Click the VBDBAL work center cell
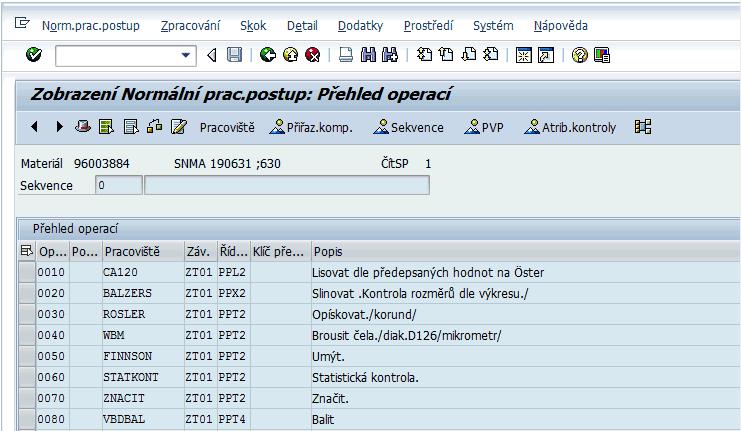Screen dimensions: 741x431 [143, 419]
